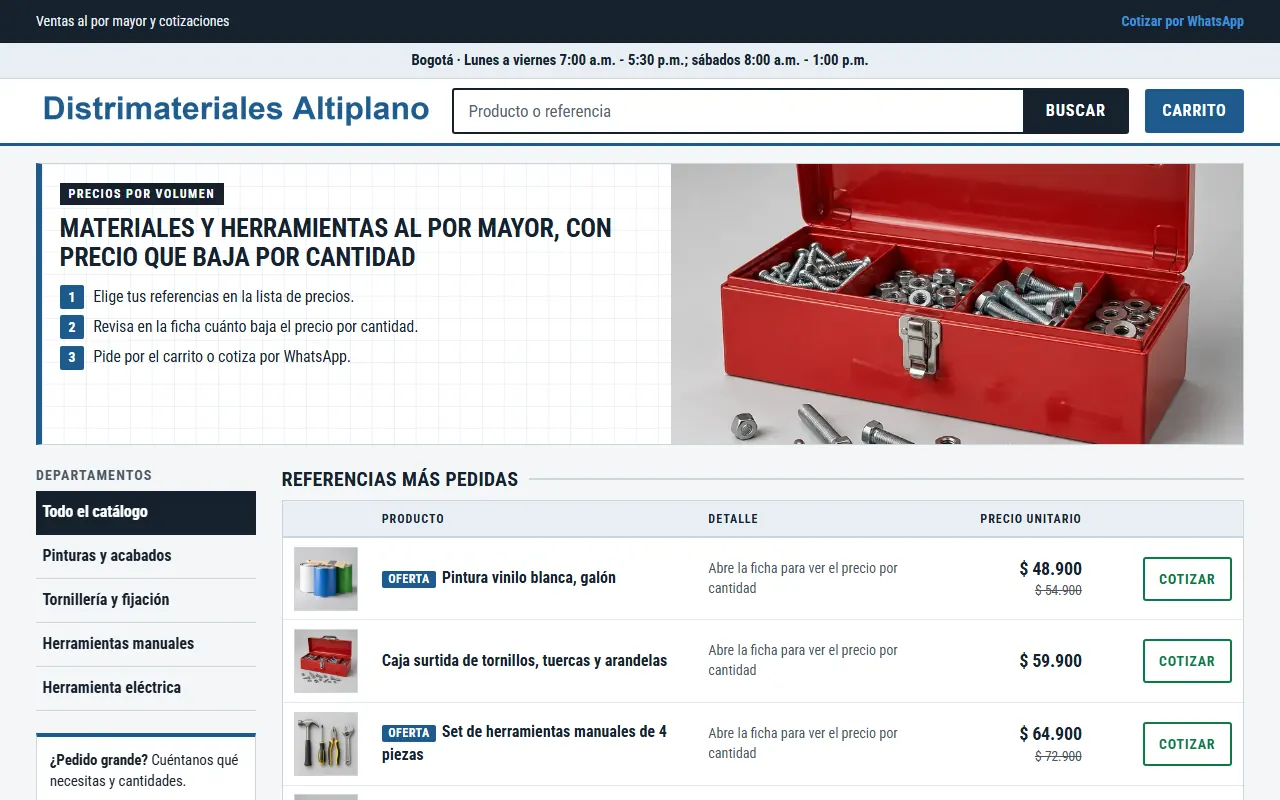Open Set de herramientas manuales de 4 piezas
Viewport: 1280px width, 800px height.
pyautogui.click(x=524, y=743)
